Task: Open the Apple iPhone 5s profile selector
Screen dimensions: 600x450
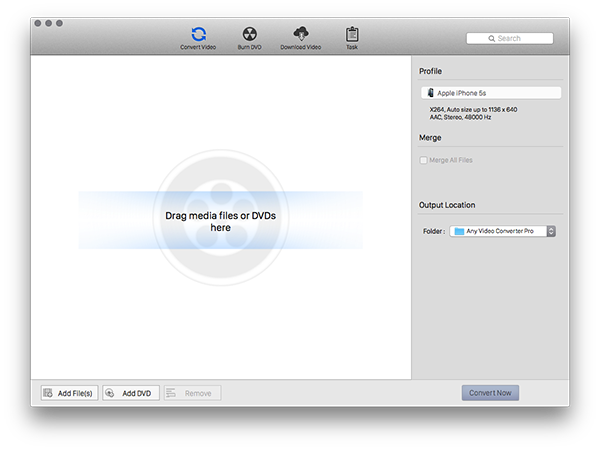Action: click(490, 93)
